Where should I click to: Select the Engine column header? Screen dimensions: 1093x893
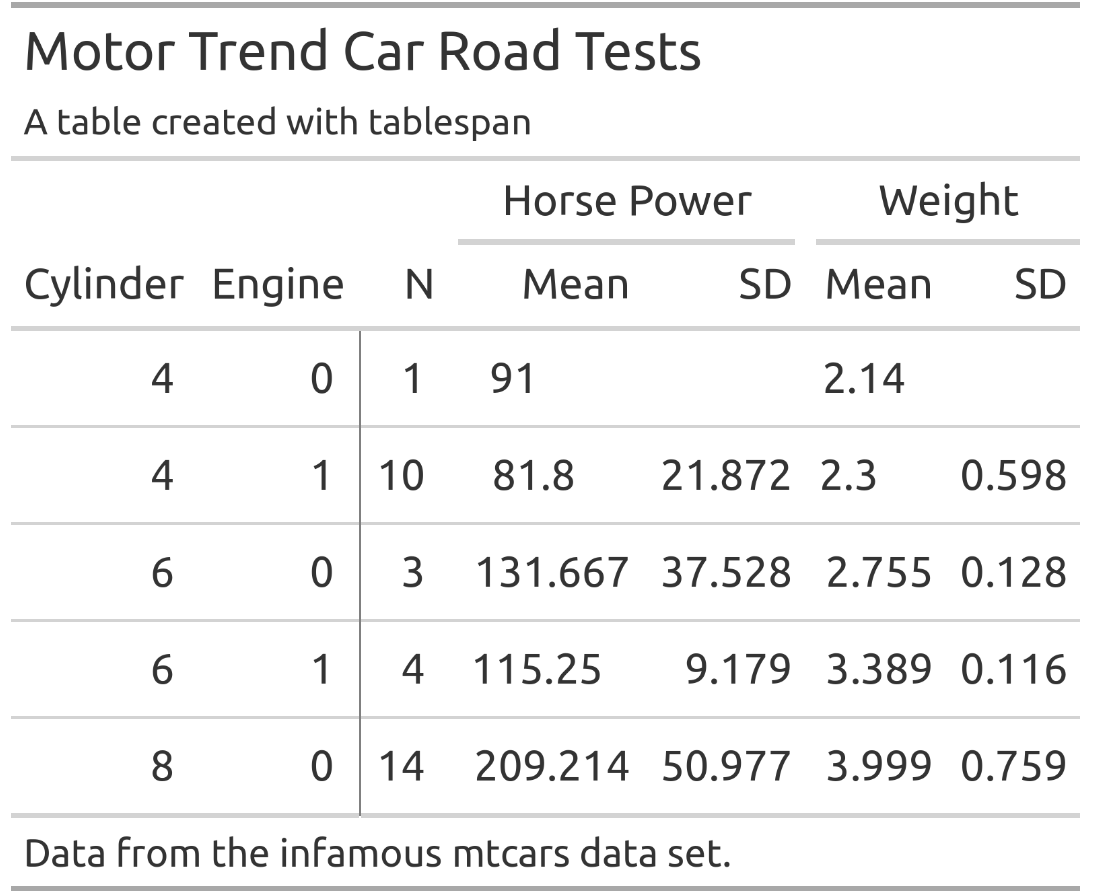[277, 286]
